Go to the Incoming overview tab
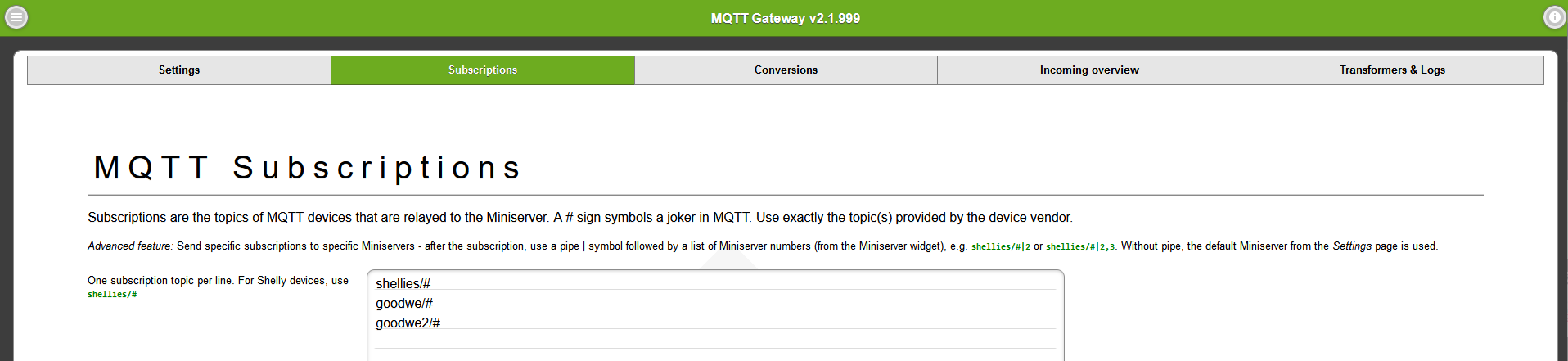This screenshot has width=1568, height=361. tap(1089, 70)
